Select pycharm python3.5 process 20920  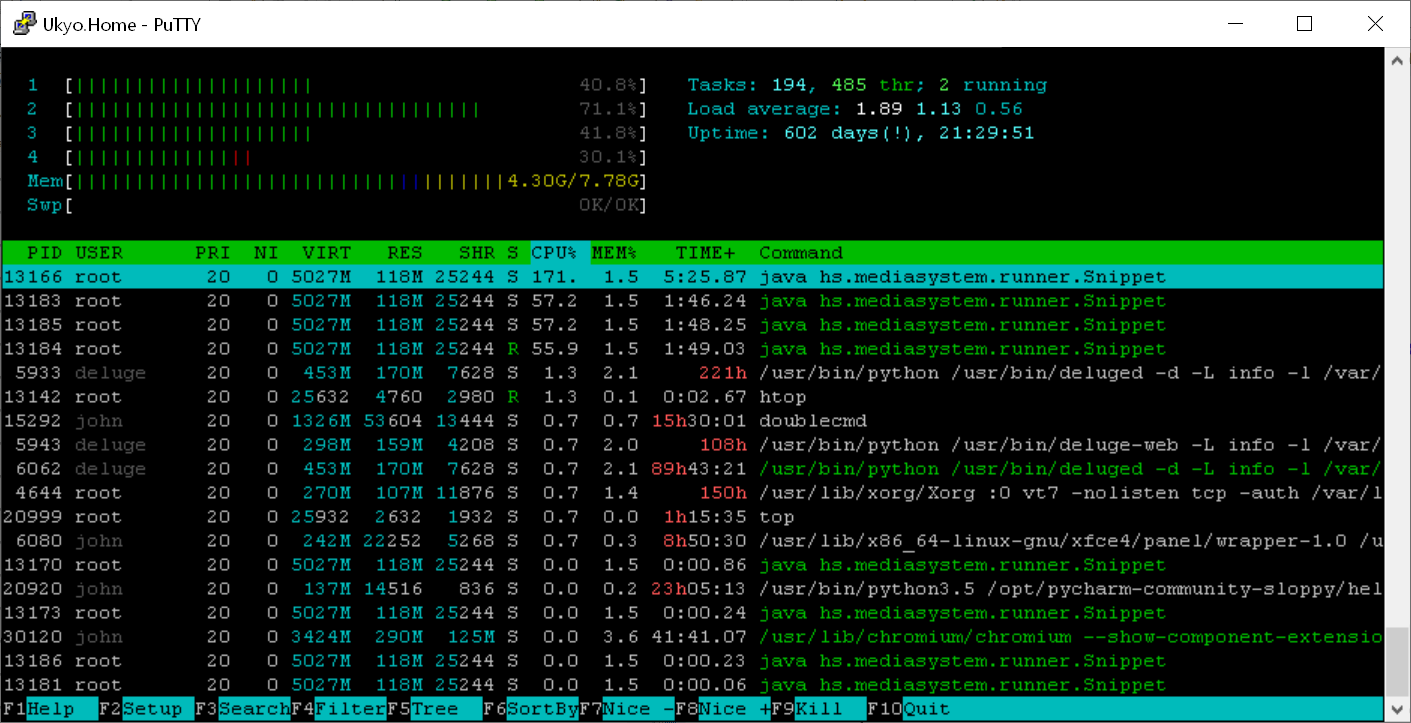pos(693,589)
